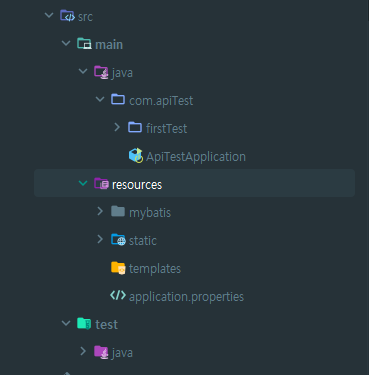Click the src source folder icon
The width and height of the screenshot is (369, 375).
pos(67,16)
